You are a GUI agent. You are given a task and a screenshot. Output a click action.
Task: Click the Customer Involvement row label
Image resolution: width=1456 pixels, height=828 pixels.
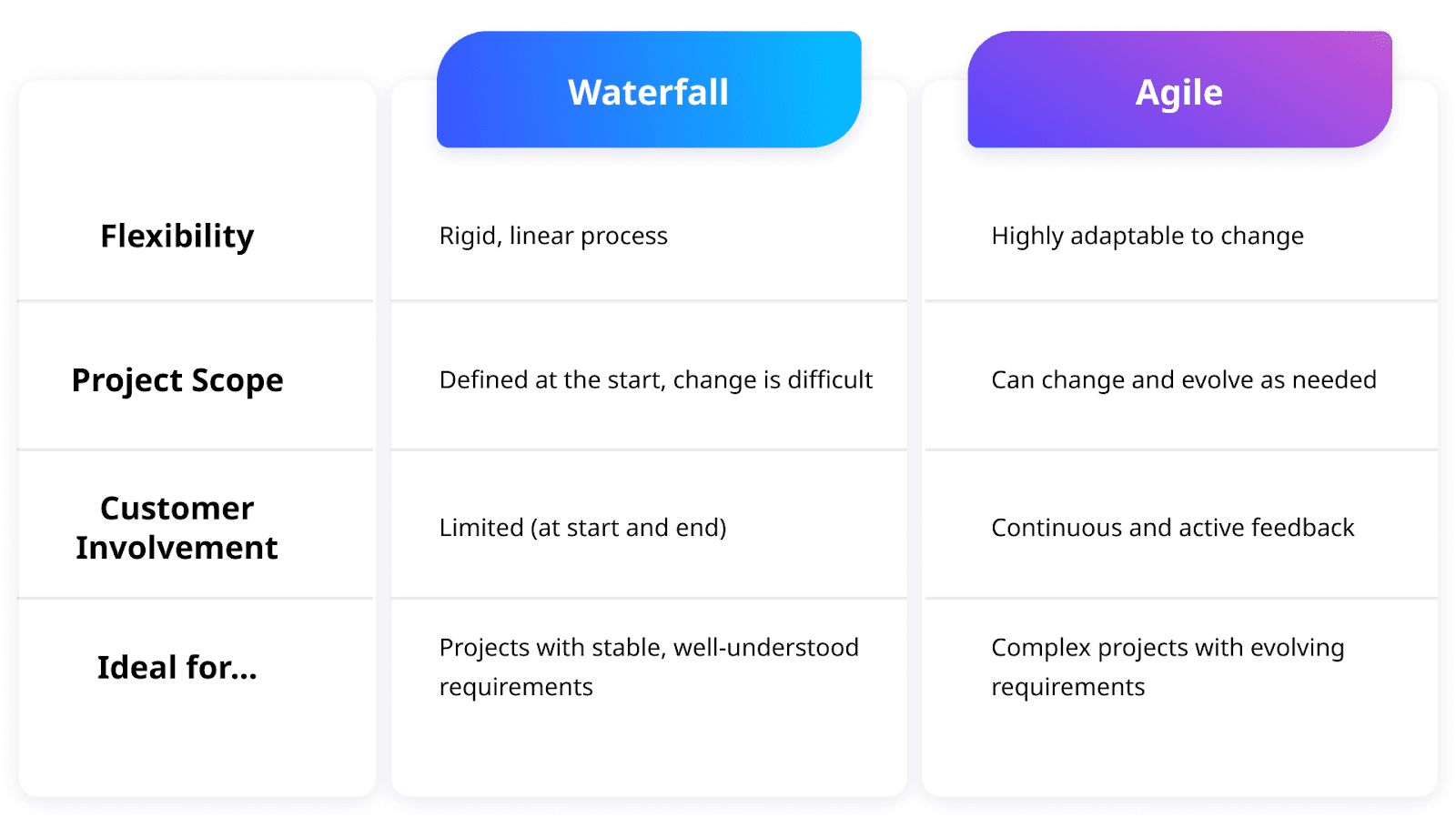pos(177,528)
